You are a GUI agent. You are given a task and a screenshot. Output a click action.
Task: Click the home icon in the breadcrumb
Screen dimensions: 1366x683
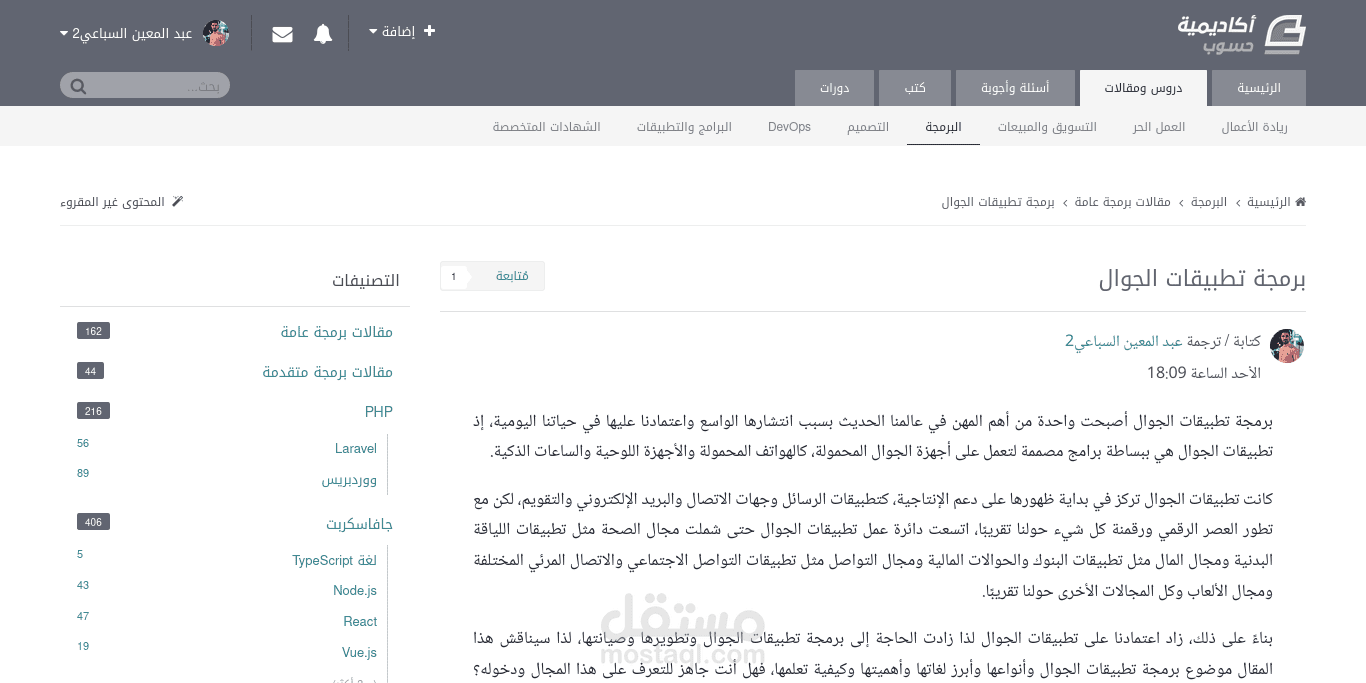[1300, 202]
